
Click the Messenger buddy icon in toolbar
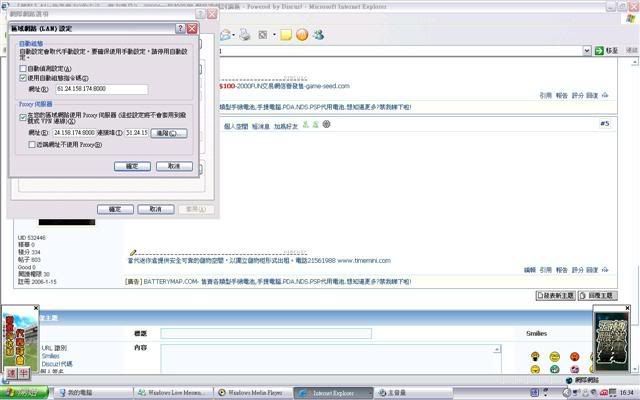point(318,34)
